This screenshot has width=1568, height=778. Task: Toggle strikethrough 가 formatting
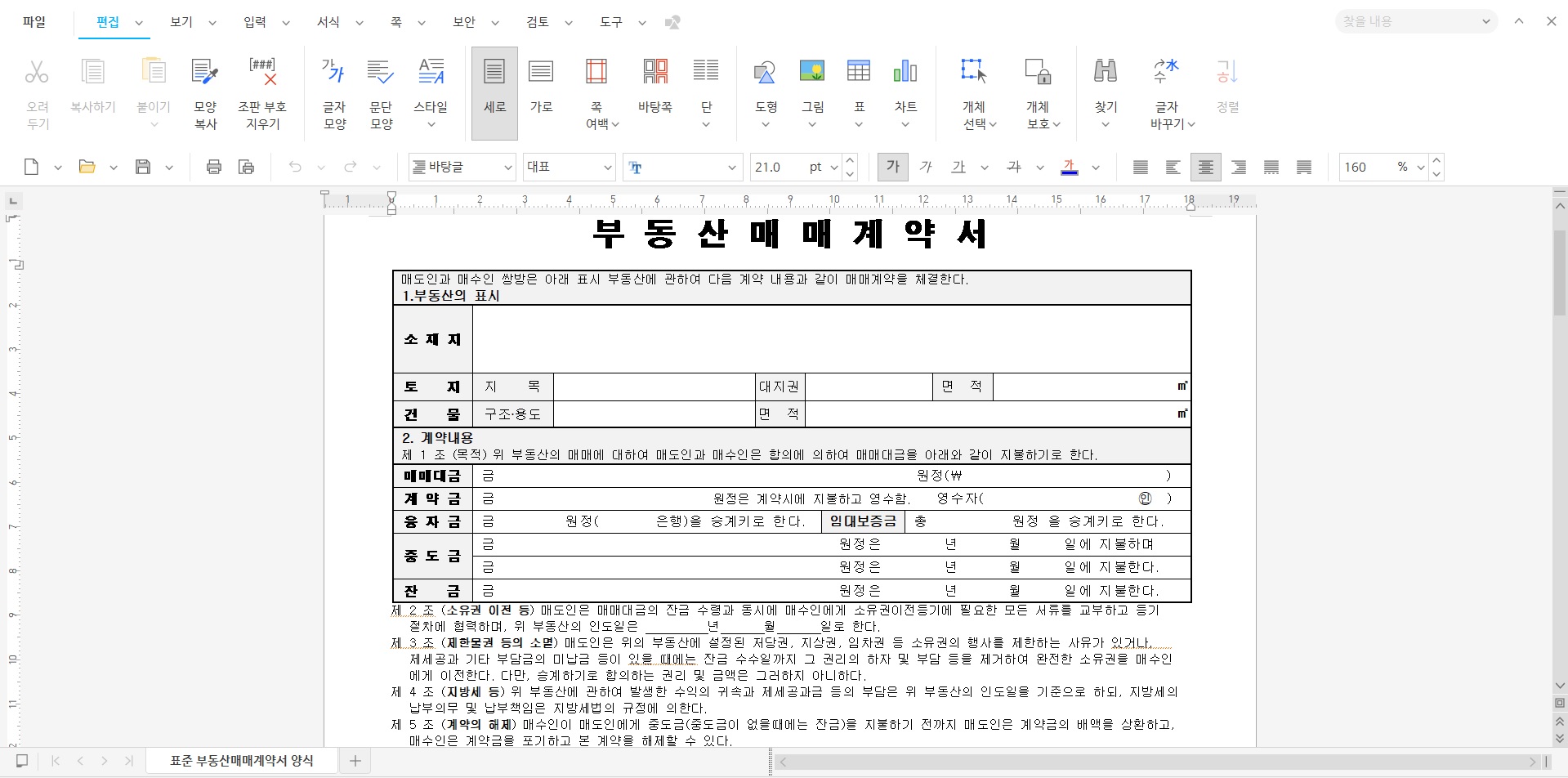[x=1014, y=167]
